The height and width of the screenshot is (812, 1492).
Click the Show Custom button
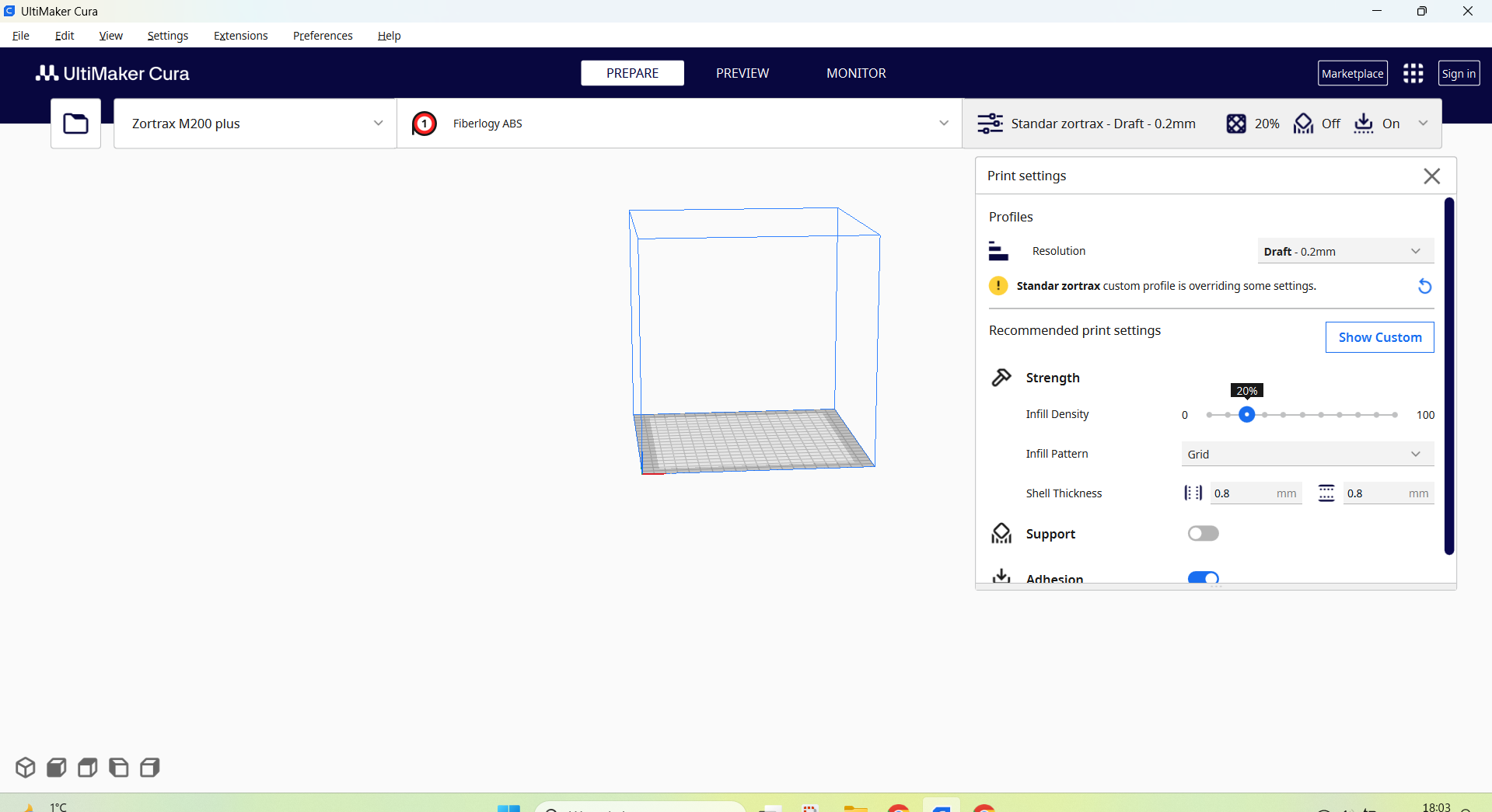coord(1380,337)
